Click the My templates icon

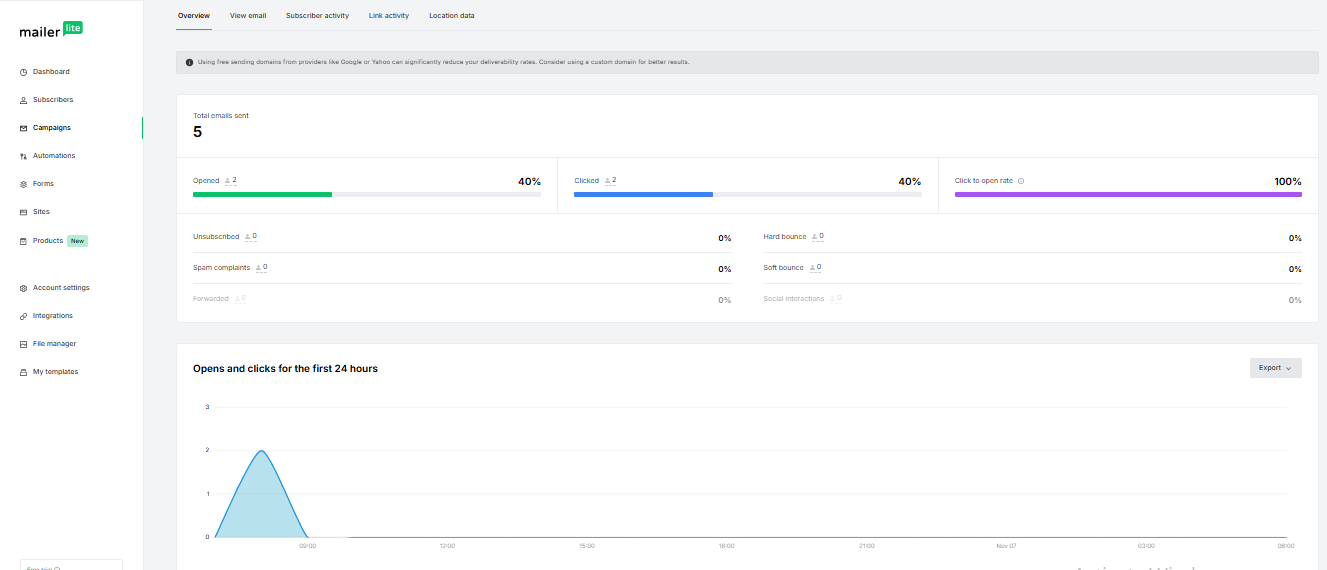23,372
